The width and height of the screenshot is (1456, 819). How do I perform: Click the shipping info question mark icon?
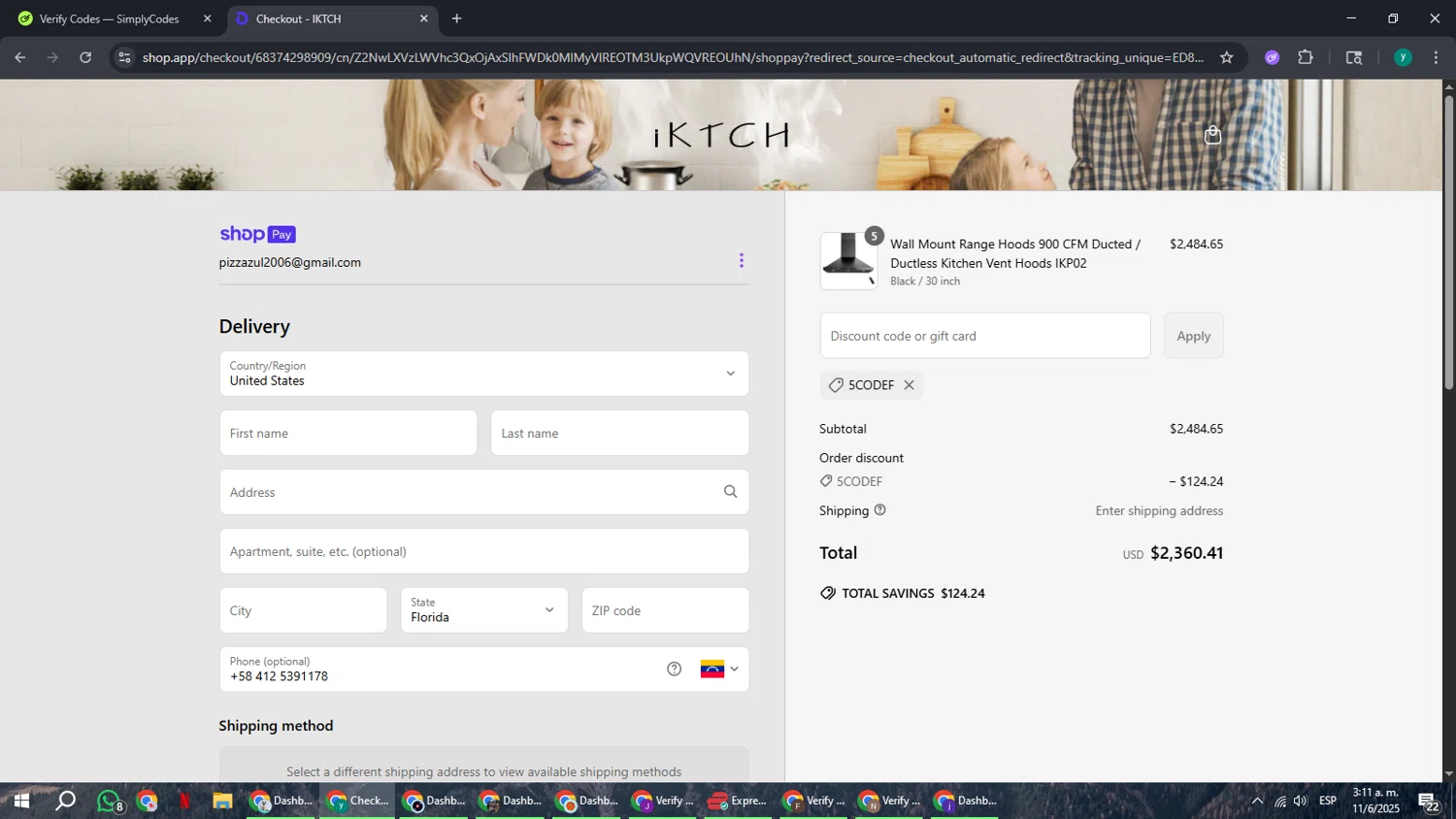click(x=880, y=510)
